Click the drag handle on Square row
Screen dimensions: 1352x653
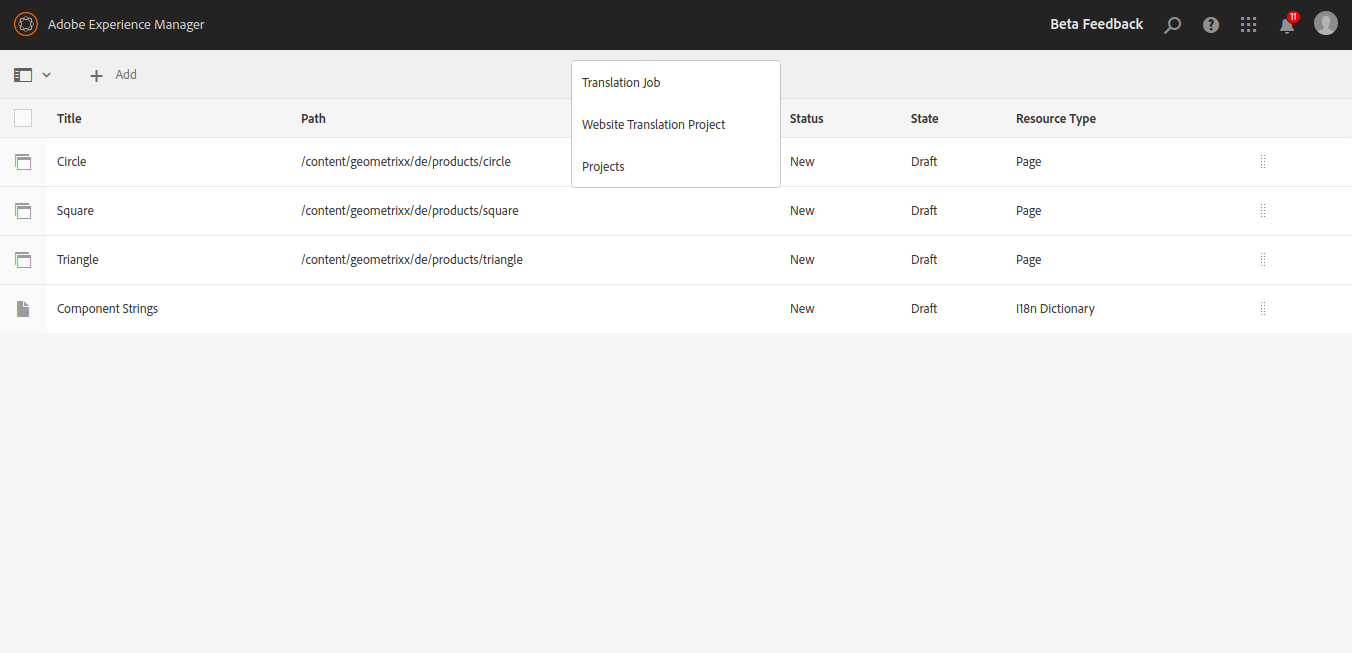[1263, 211]
